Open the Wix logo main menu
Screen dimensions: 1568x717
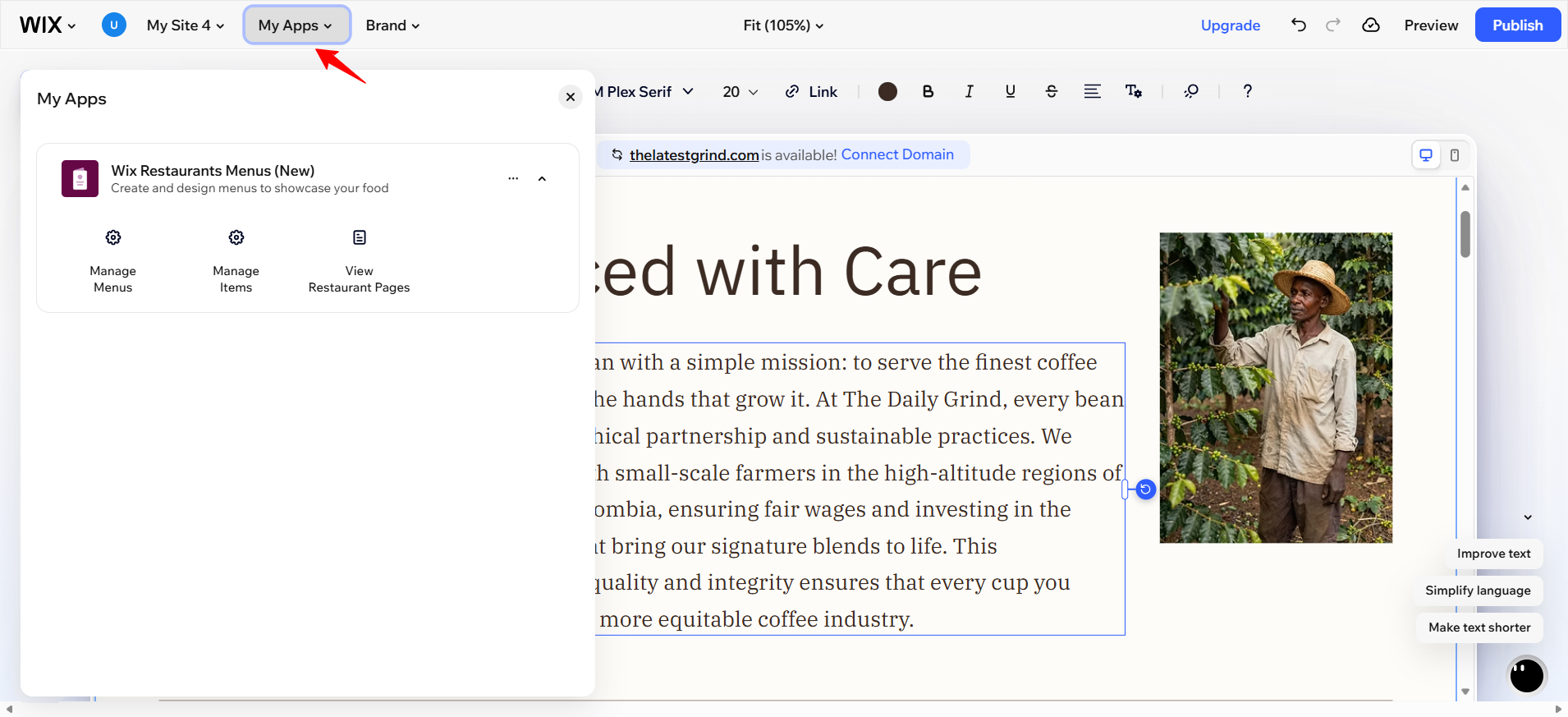pyautogui.click(x=48, y=25)
